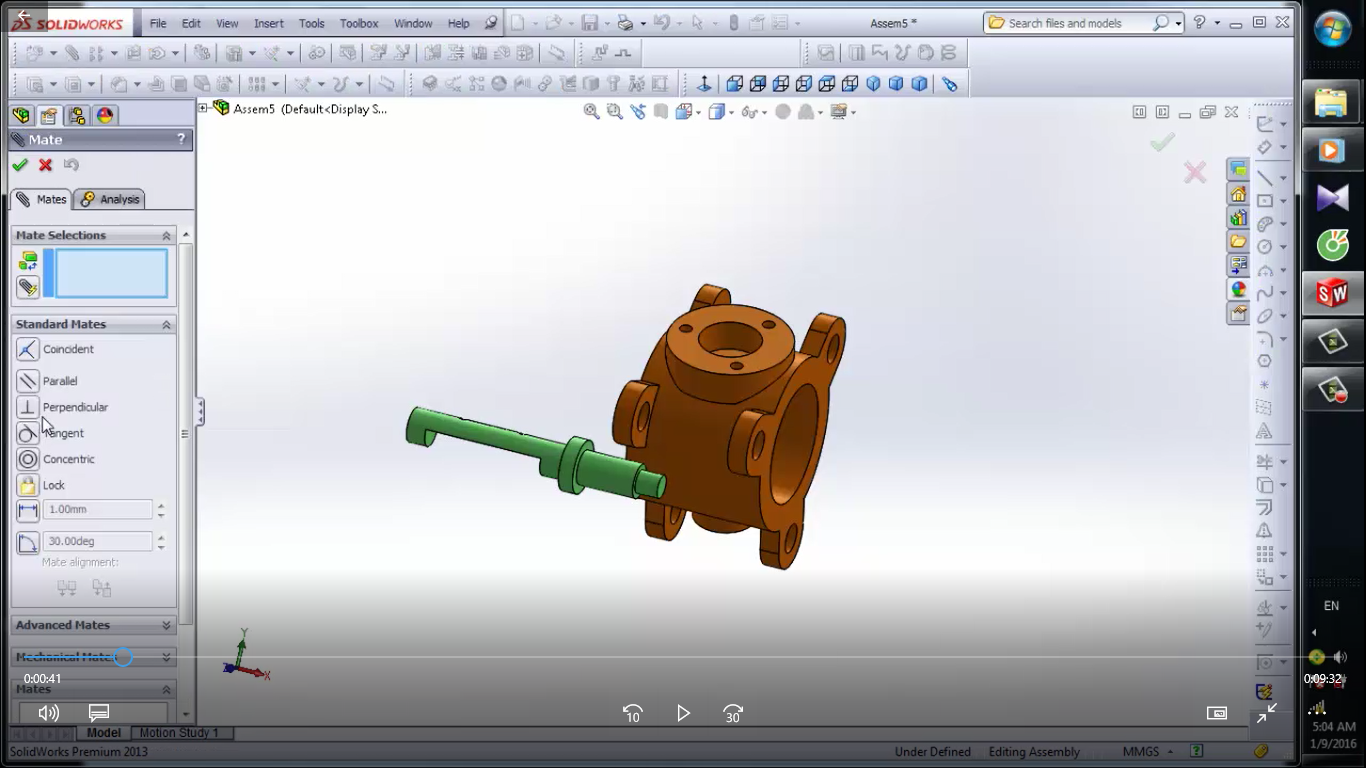The height and width of the screenshot is (768, 1366).
Task: Click the 30.00deg angle field
Action: coord(97,542)
